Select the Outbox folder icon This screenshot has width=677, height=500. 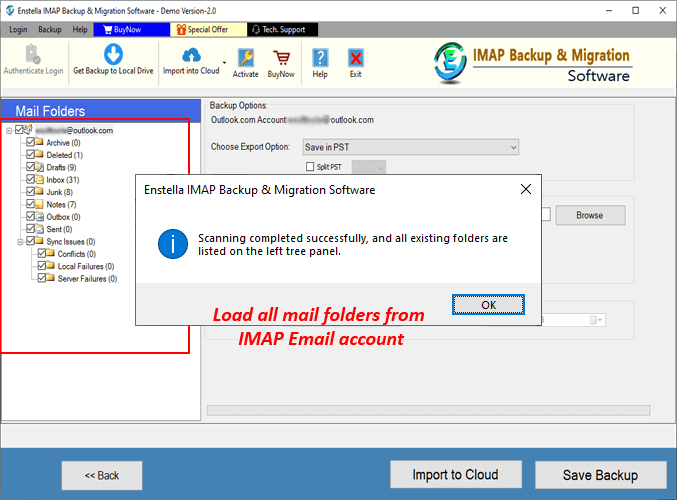click(39, 216)
